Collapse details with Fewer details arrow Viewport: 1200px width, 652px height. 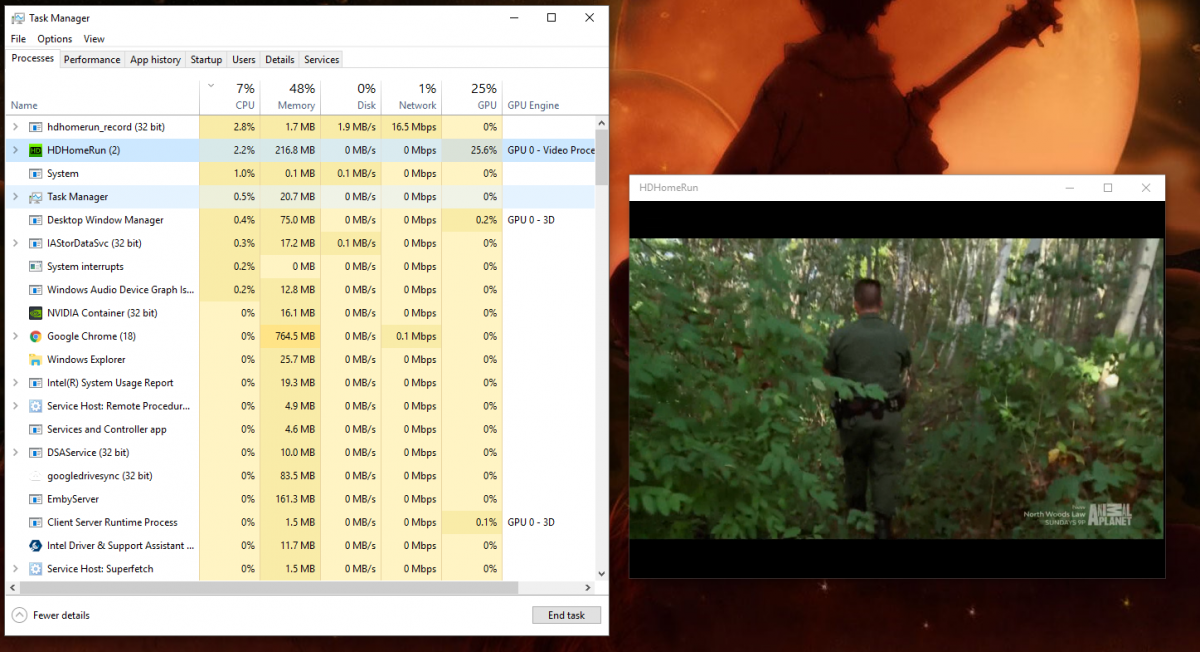click(19, 615)
